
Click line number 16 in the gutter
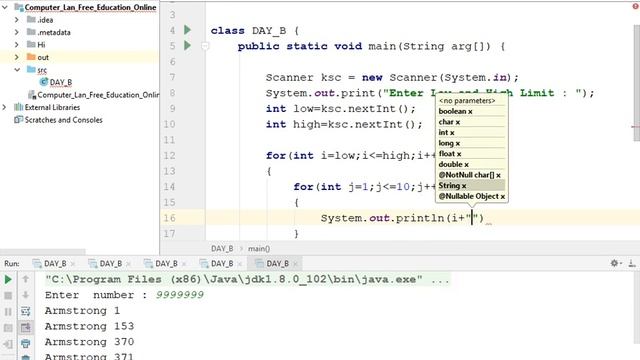pyautogui.click(x=169, y=218)
